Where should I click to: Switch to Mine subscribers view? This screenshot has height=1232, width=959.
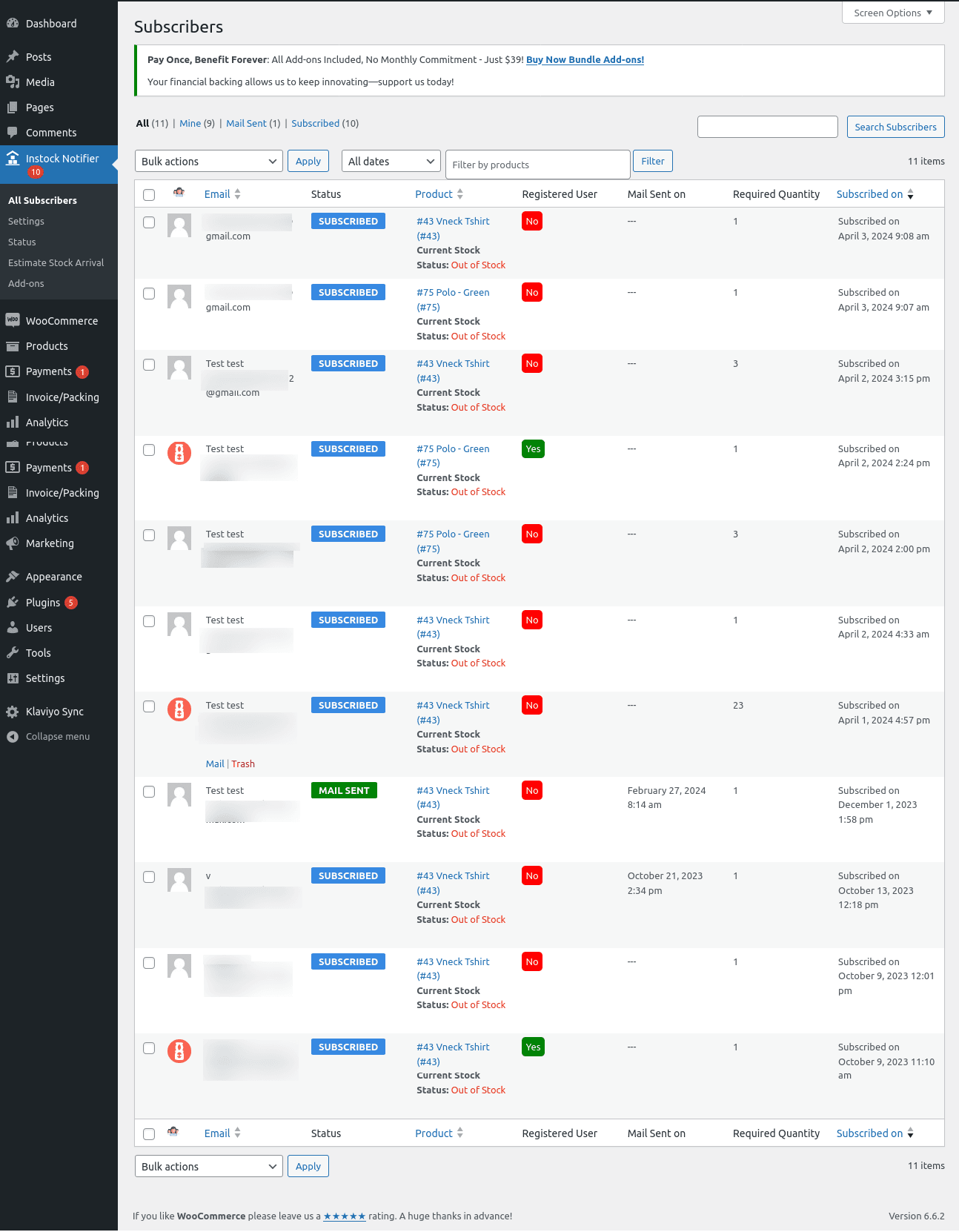click(190, 123)
